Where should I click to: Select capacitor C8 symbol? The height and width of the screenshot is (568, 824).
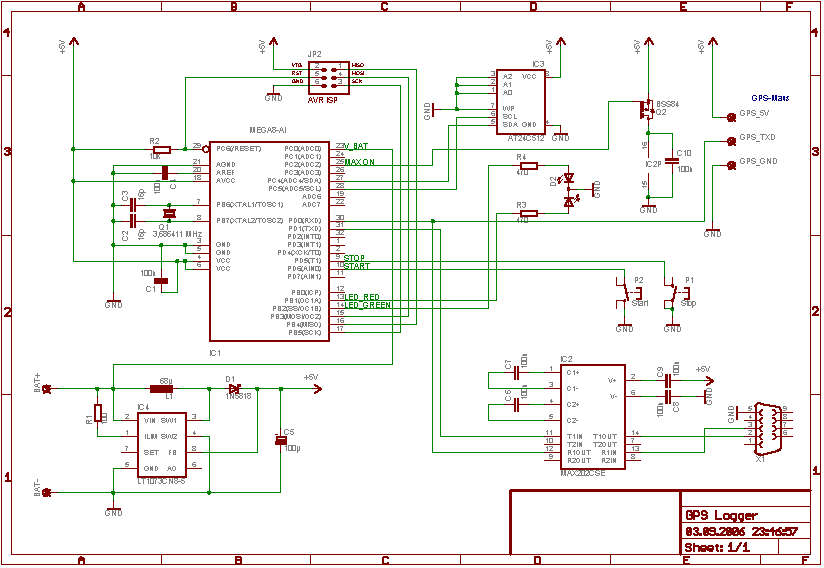669,397
